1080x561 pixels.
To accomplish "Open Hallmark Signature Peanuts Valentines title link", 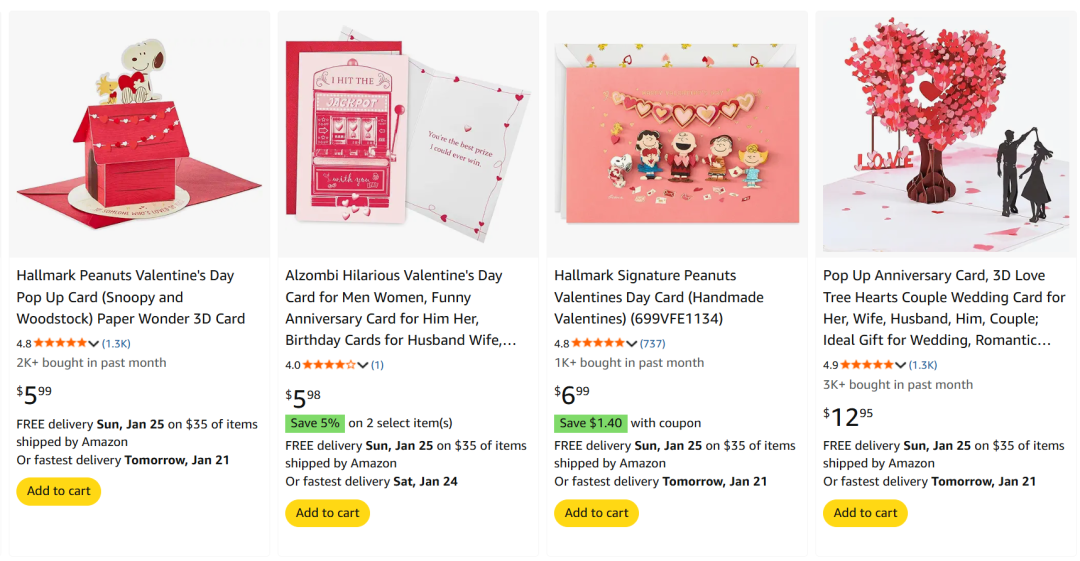I will pos(659,297).
